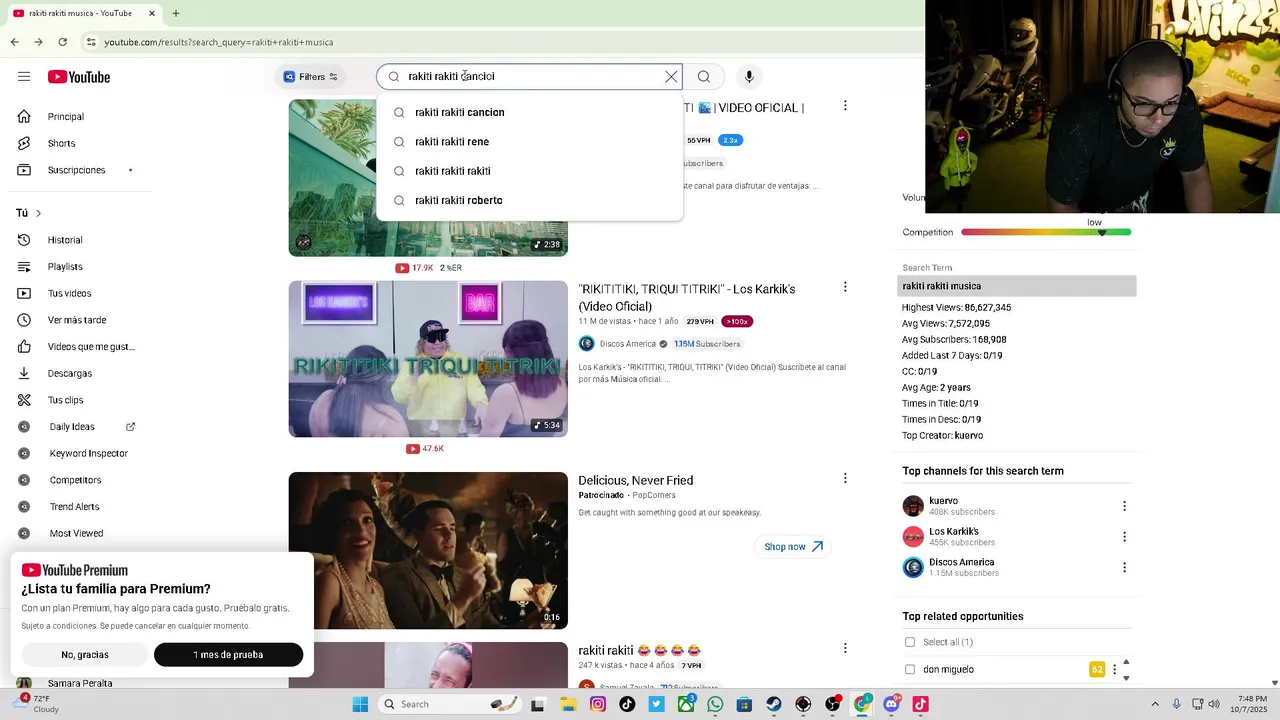Click inside the search input field
1280x720 pixels.
[530, 77]
